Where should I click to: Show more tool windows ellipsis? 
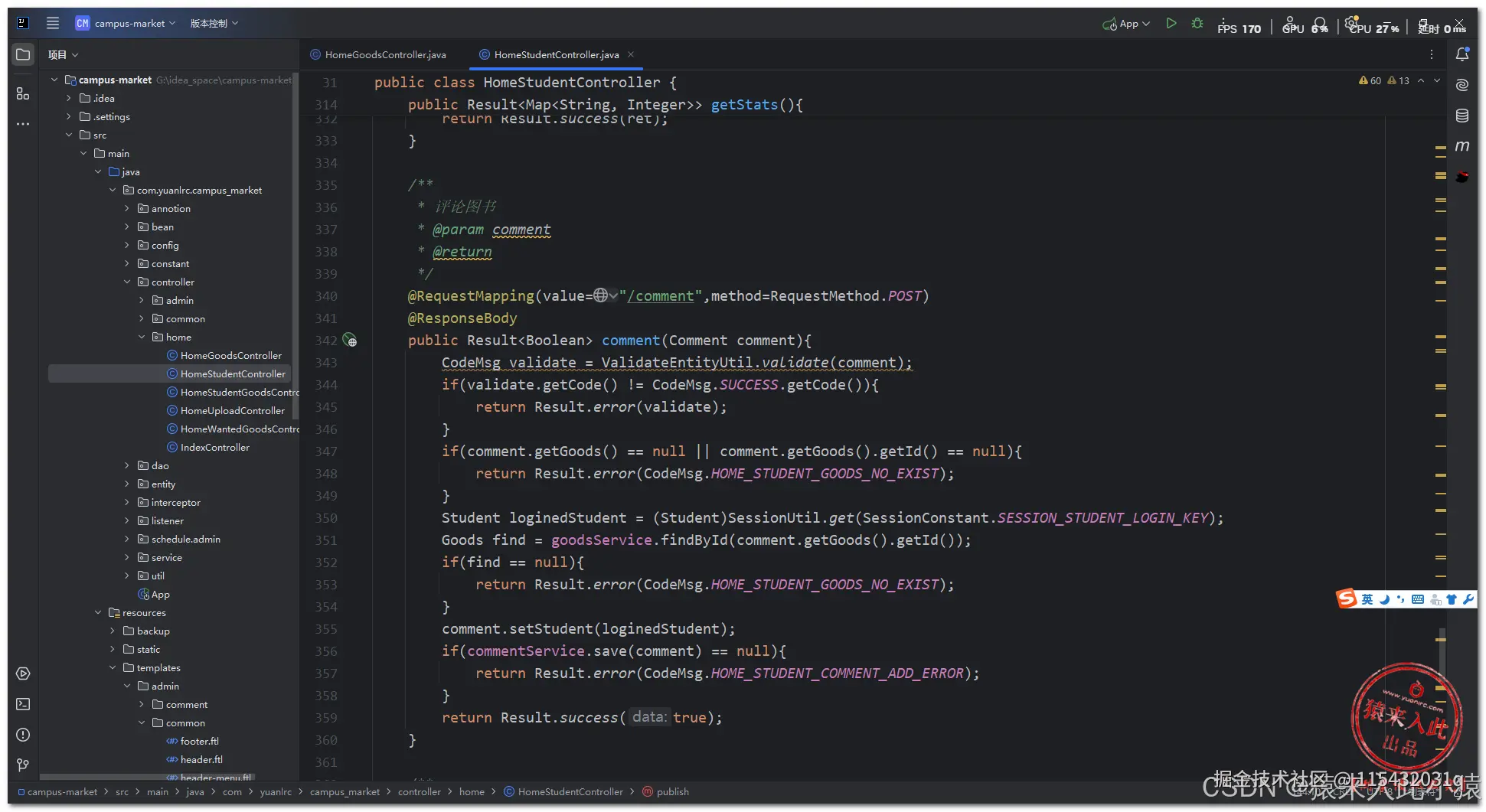23,123
